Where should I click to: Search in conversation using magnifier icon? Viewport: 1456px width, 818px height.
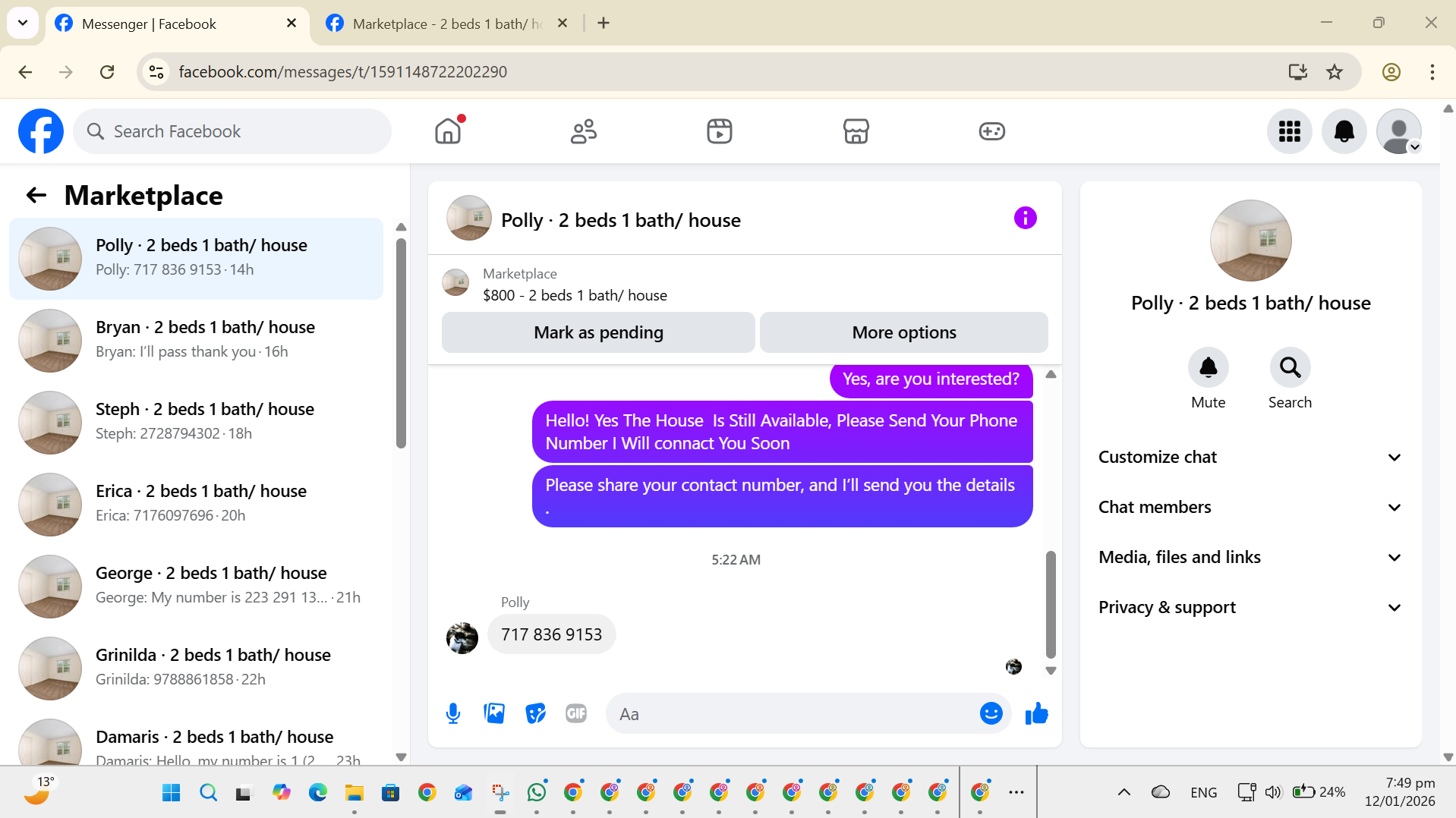coord(1290,368)
